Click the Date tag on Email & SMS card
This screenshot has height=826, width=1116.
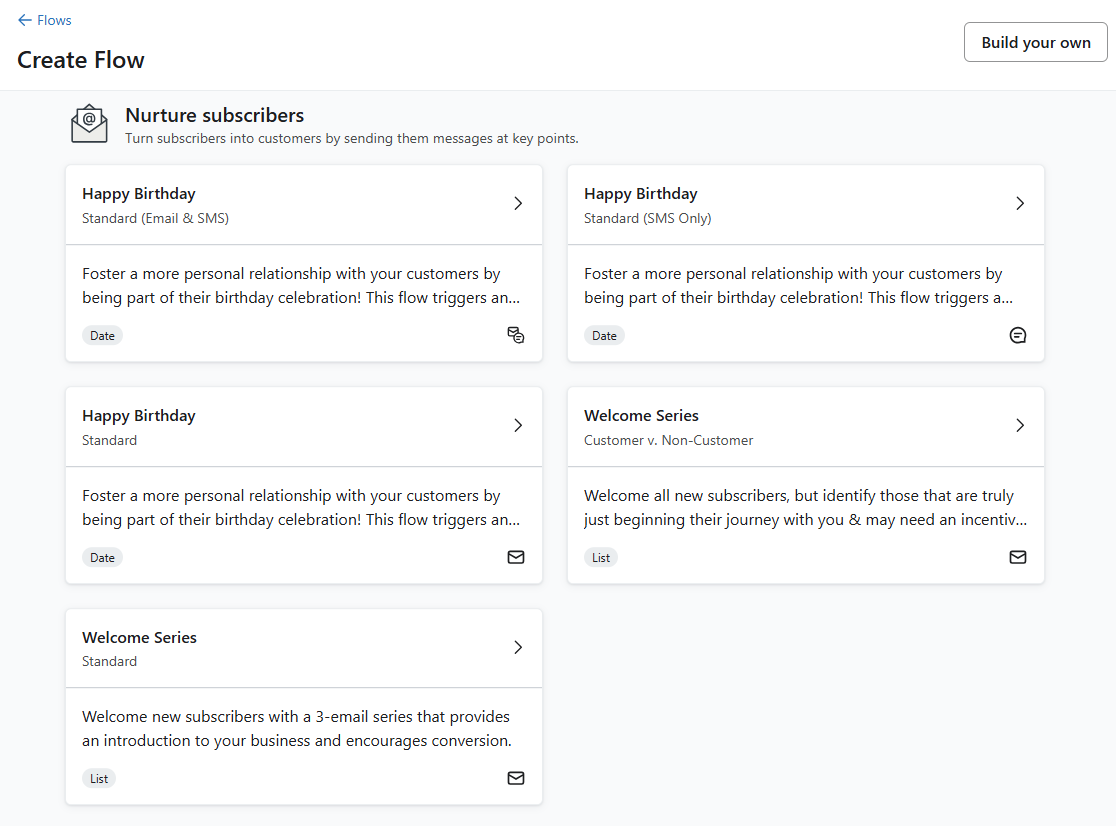102,336
